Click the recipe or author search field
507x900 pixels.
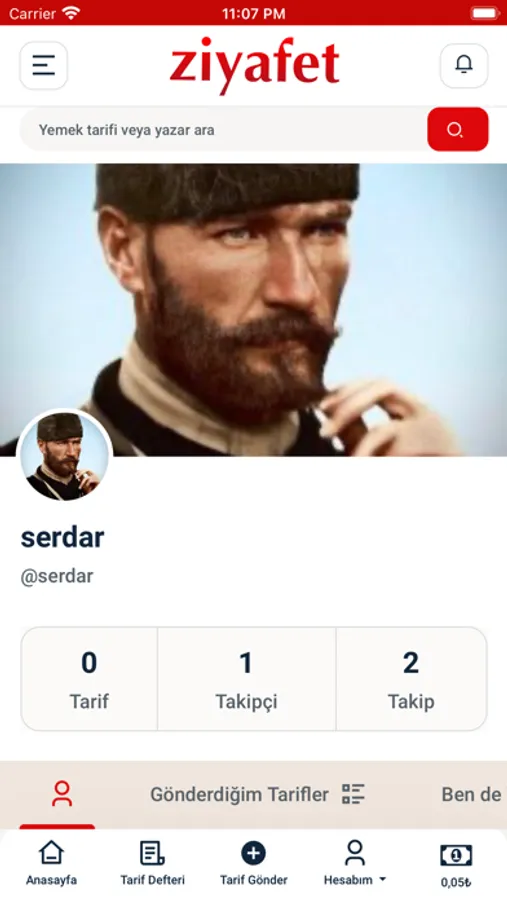pyautogui.click(x=224, y=130)
